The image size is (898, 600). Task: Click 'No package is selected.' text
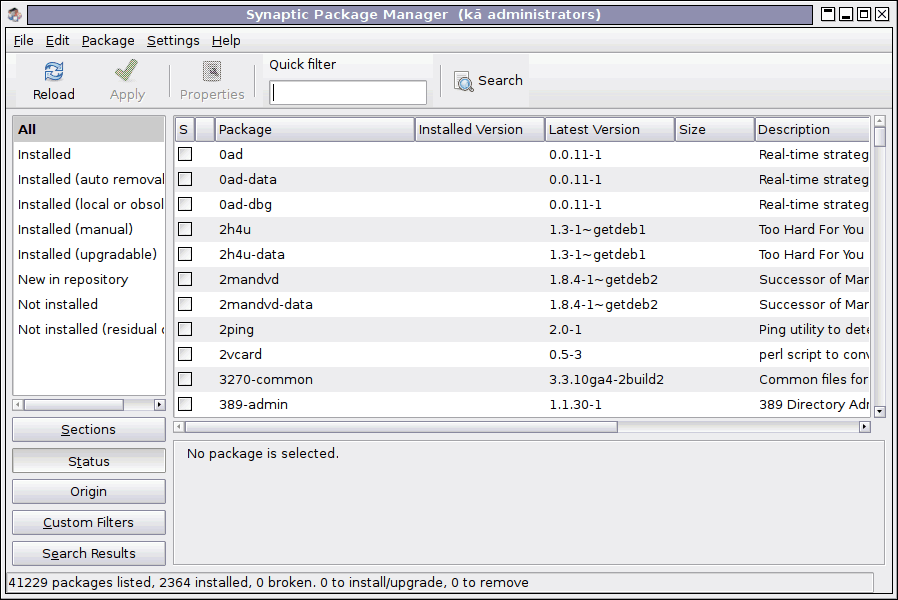tap(263, 453)
